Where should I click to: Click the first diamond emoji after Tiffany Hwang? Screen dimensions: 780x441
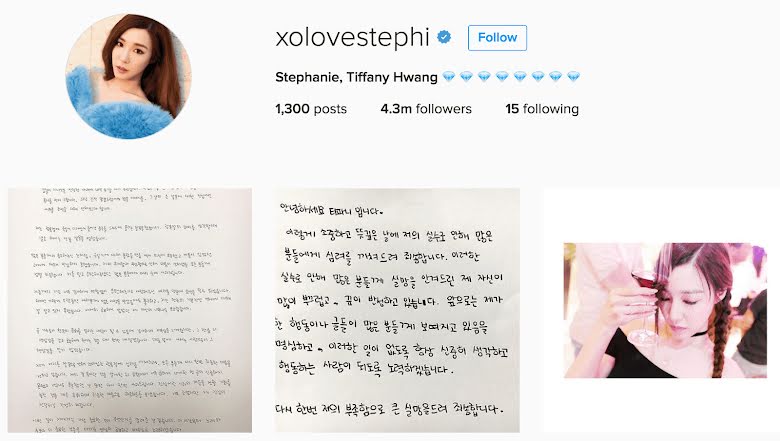(449, 77)
